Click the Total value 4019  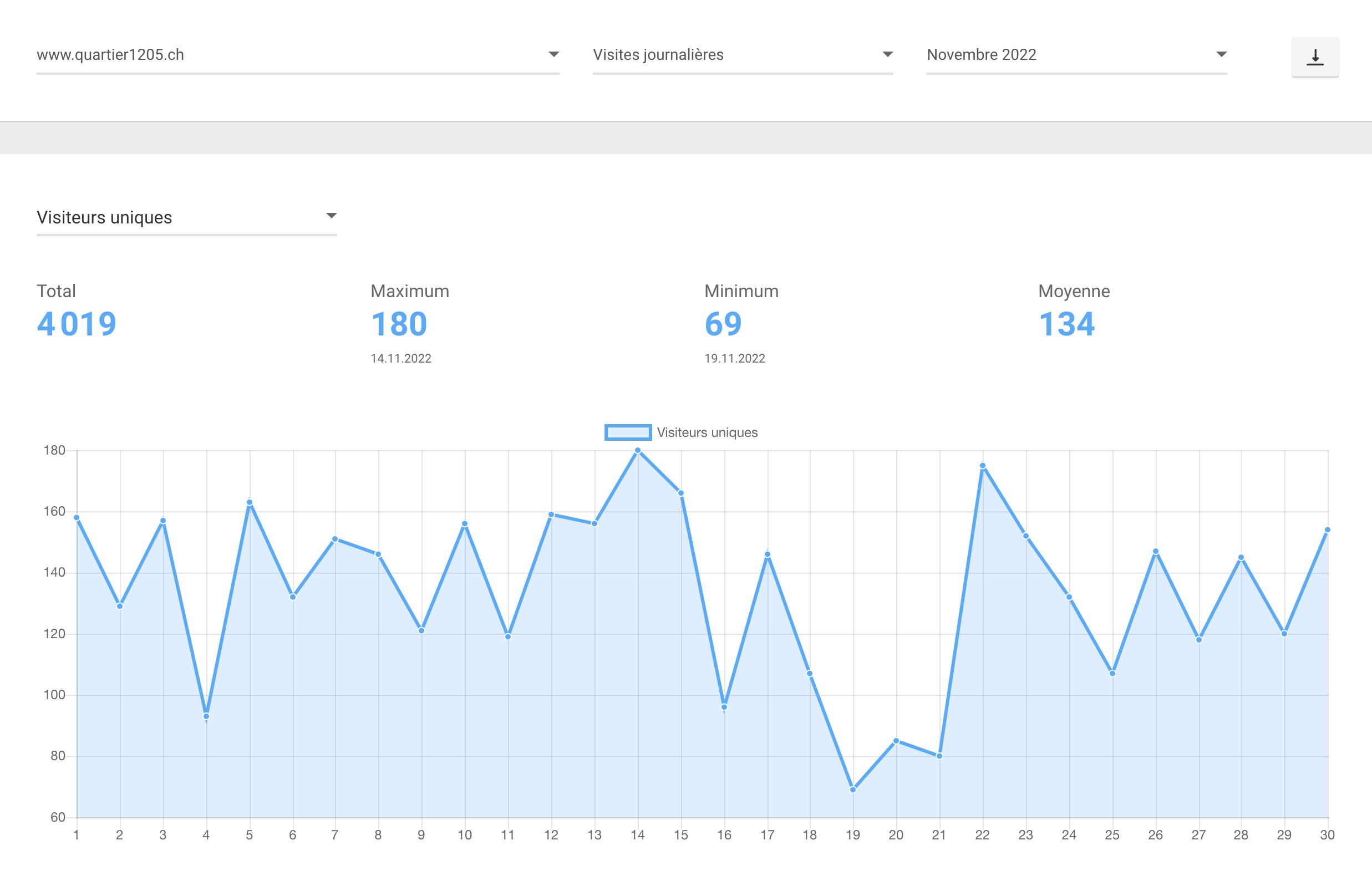[x=77, y=324]
